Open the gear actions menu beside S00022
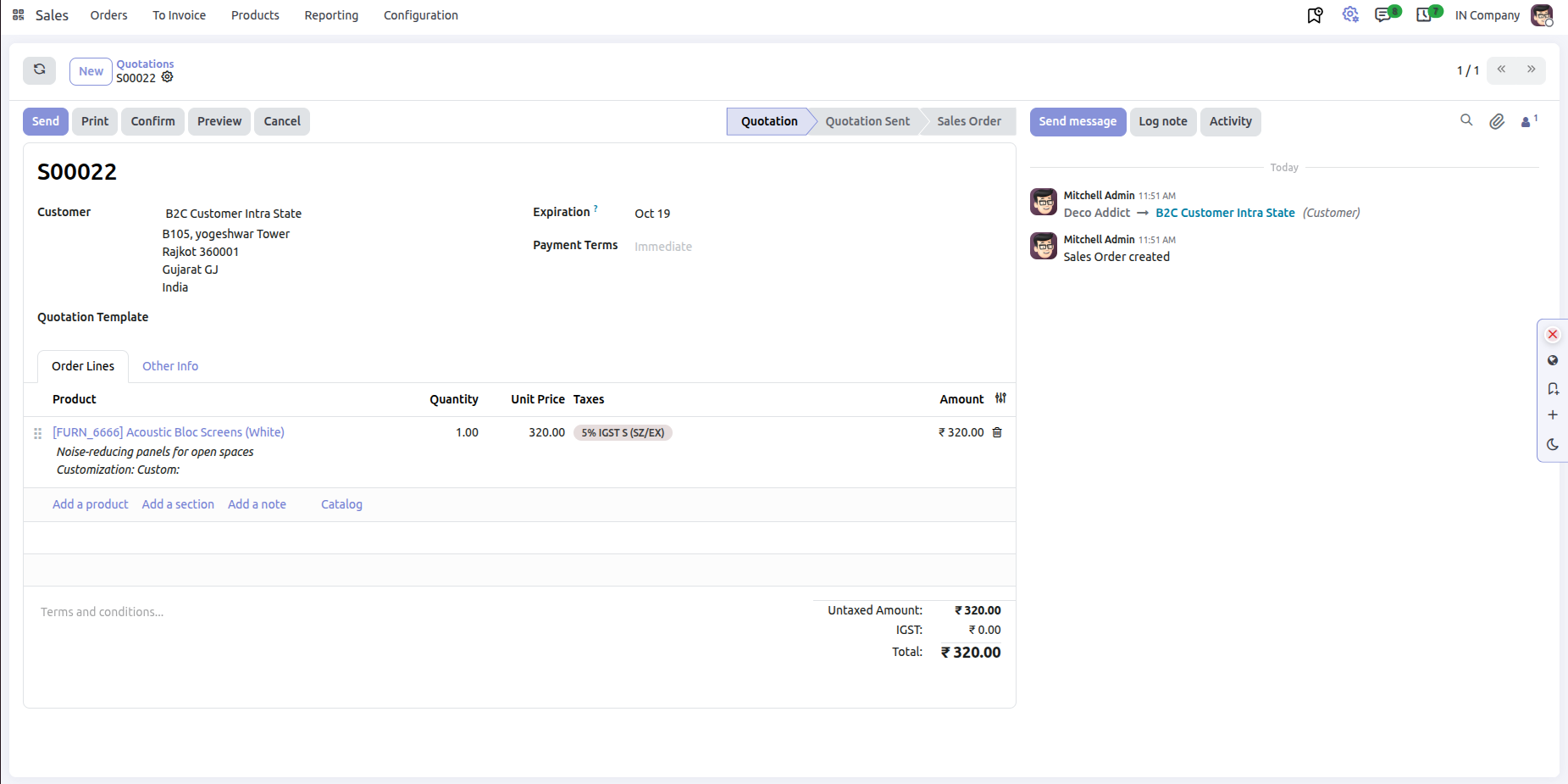This screenshot has height=784, width=1568. 168,77
